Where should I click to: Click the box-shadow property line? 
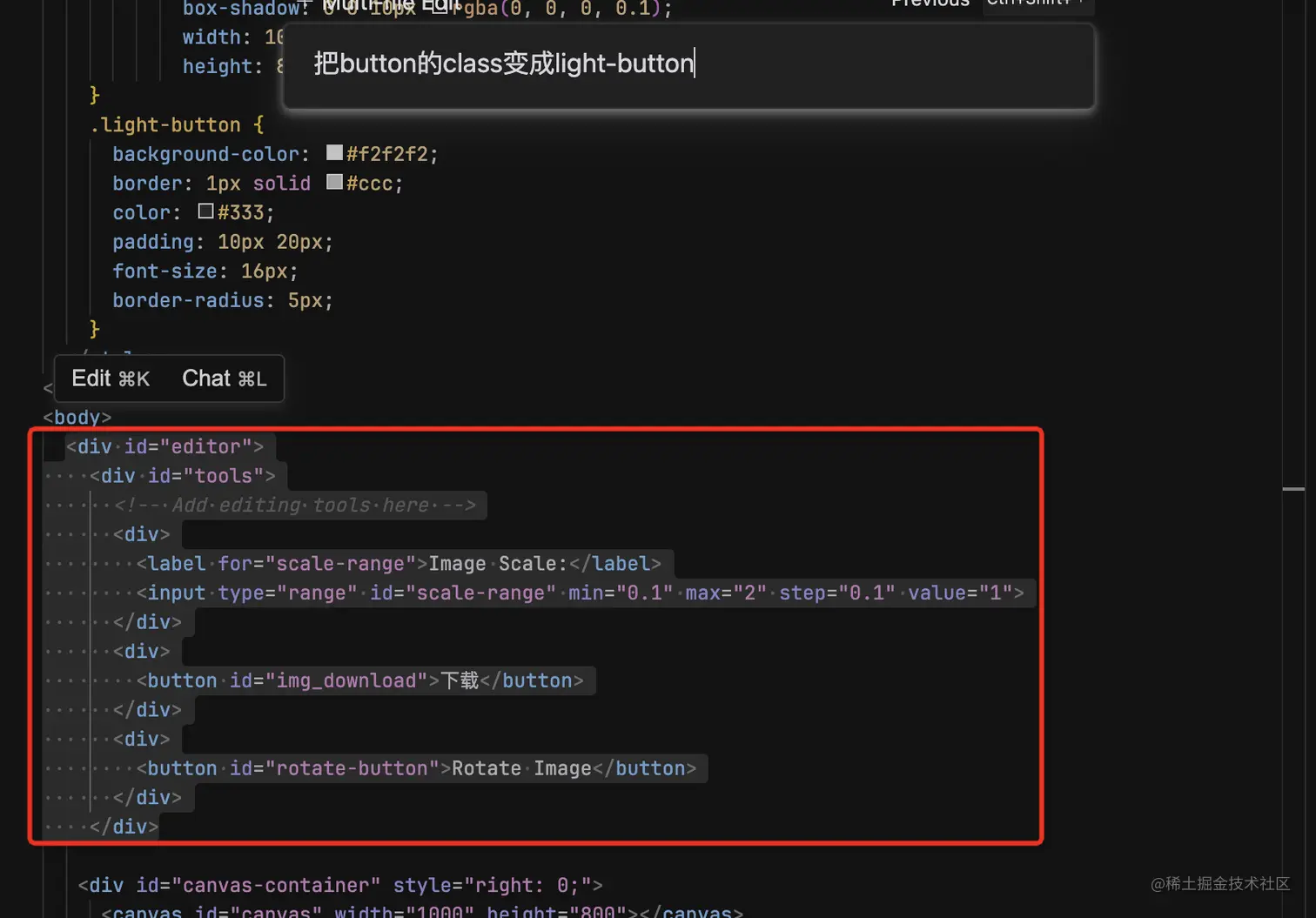426,9
